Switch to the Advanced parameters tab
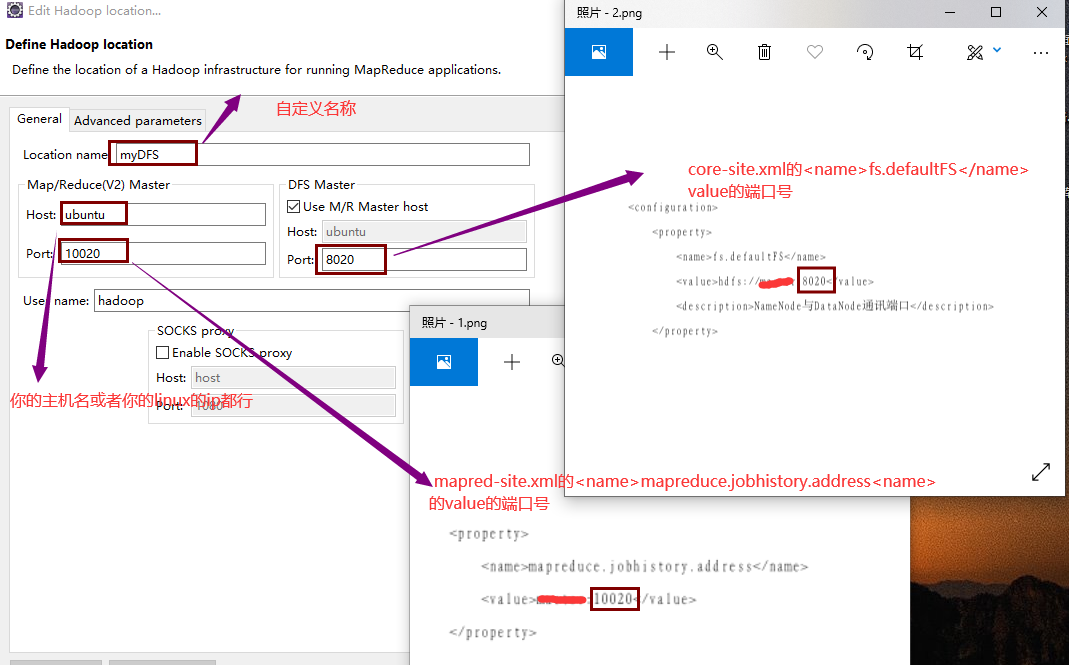The image size is (1069, 665). [x=137, y=120]
